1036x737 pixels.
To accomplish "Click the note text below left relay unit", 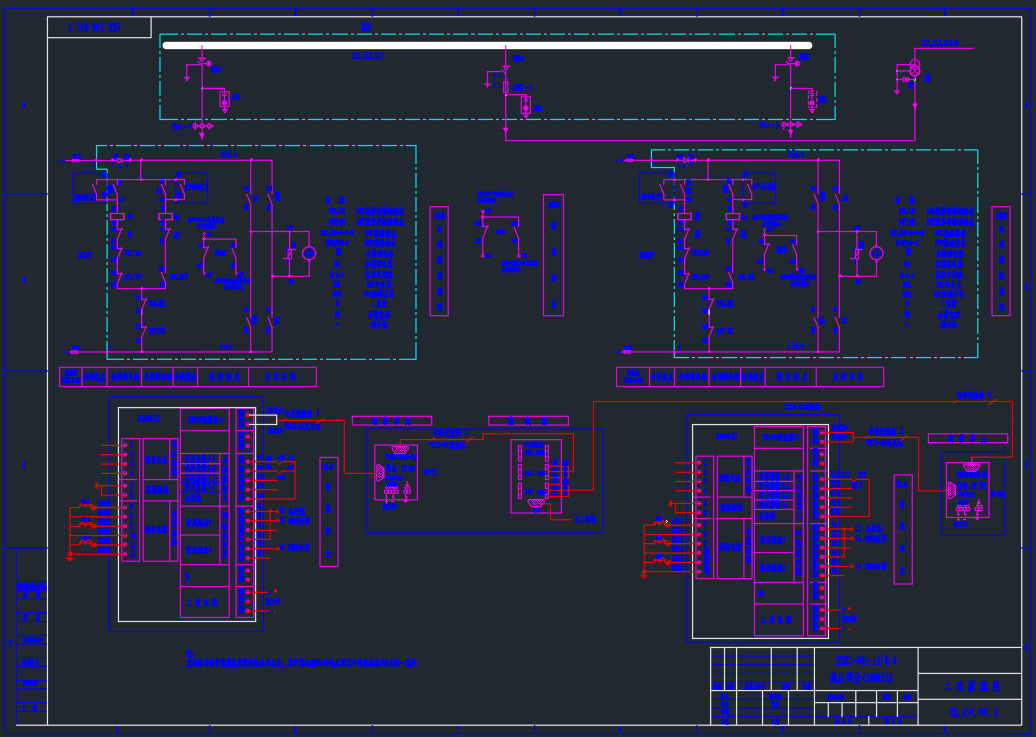I will [300, 662].
